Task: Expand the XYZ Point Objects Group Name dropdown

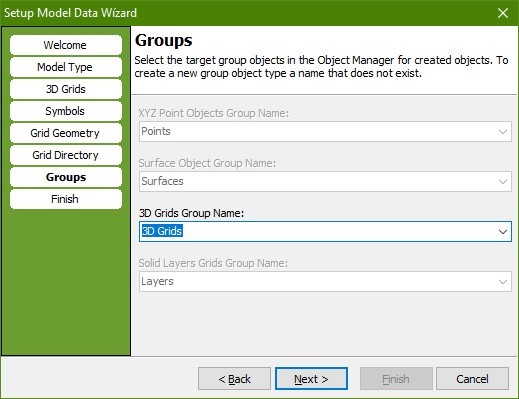Action: [503, 132]
